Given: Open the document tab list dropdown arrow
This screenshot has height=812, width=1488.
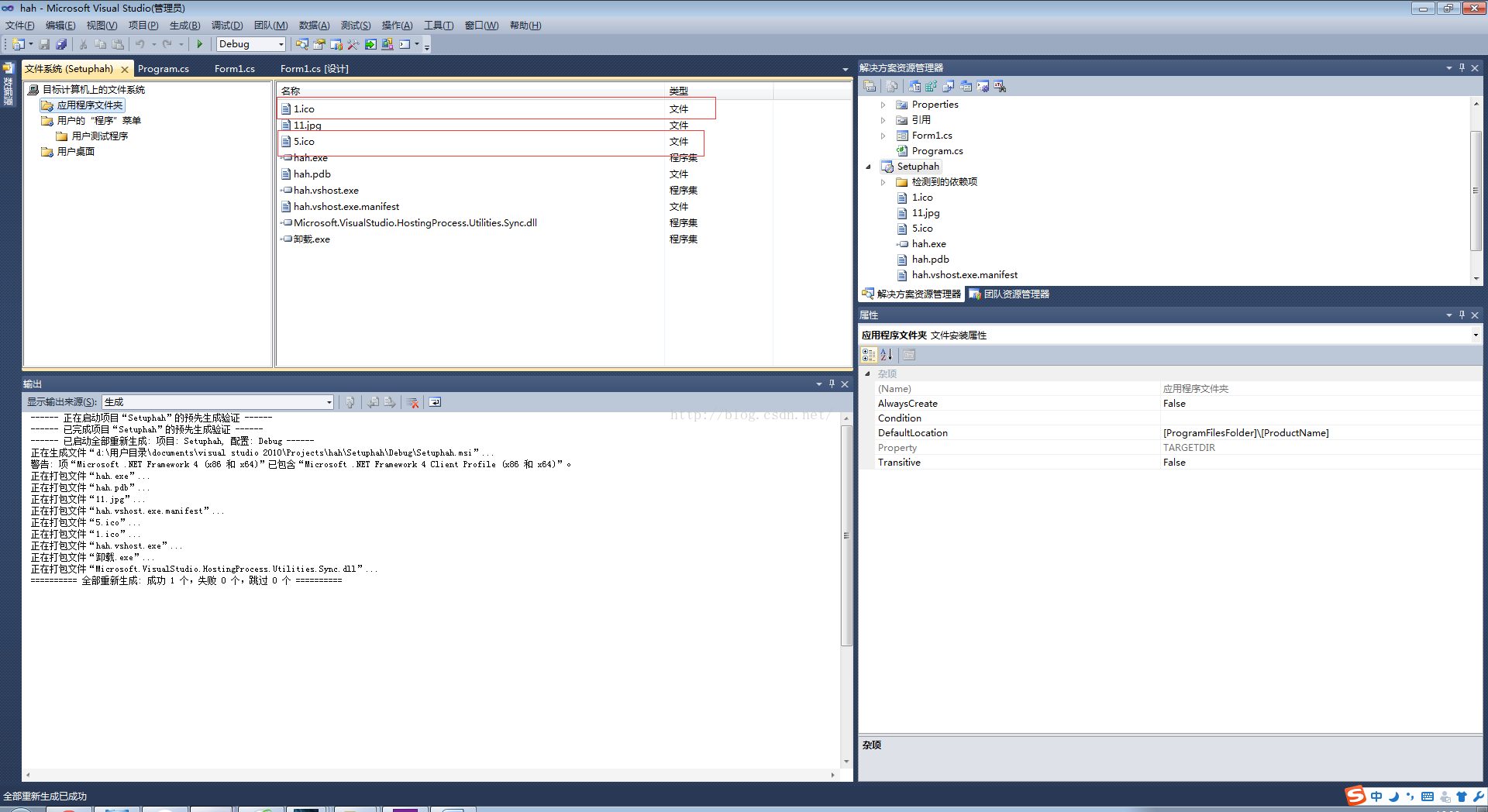Looking at the screenshot, I should click(846, 69).
